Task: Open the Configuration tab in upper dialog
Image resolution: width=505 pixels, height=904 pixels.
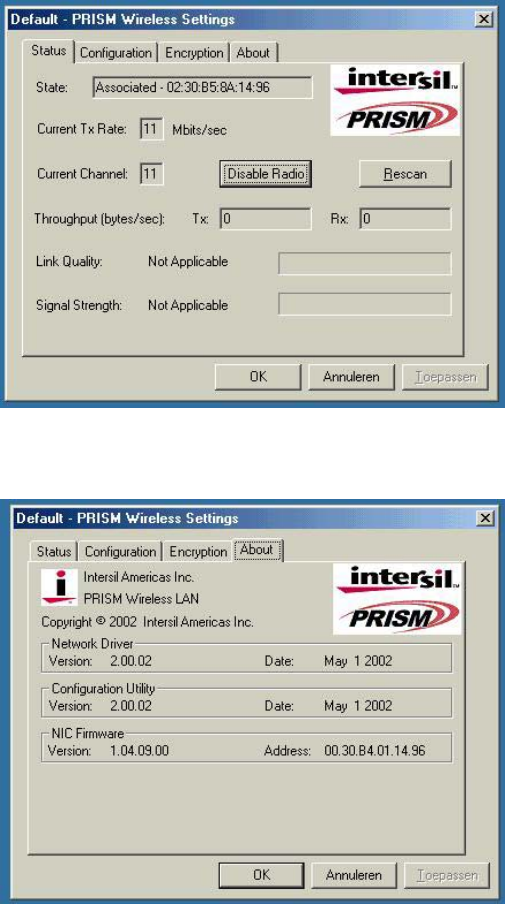Action: pos(116,53)
